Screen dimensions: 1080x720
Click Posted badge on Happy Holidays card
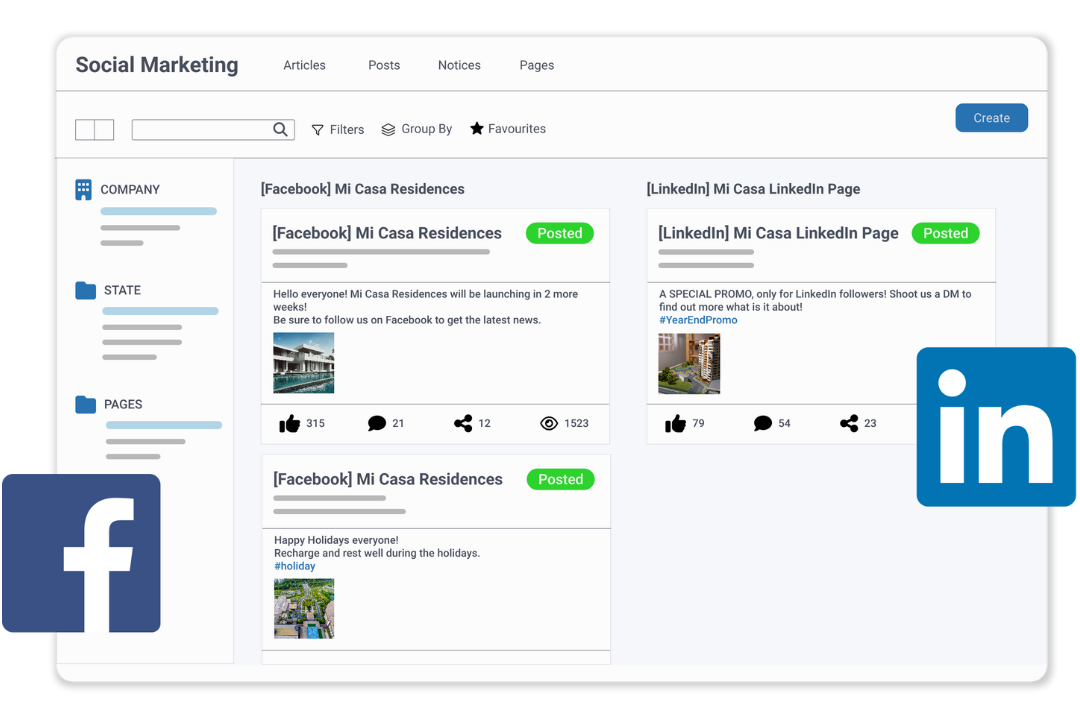pyautogui.click(x=561, y=479)
